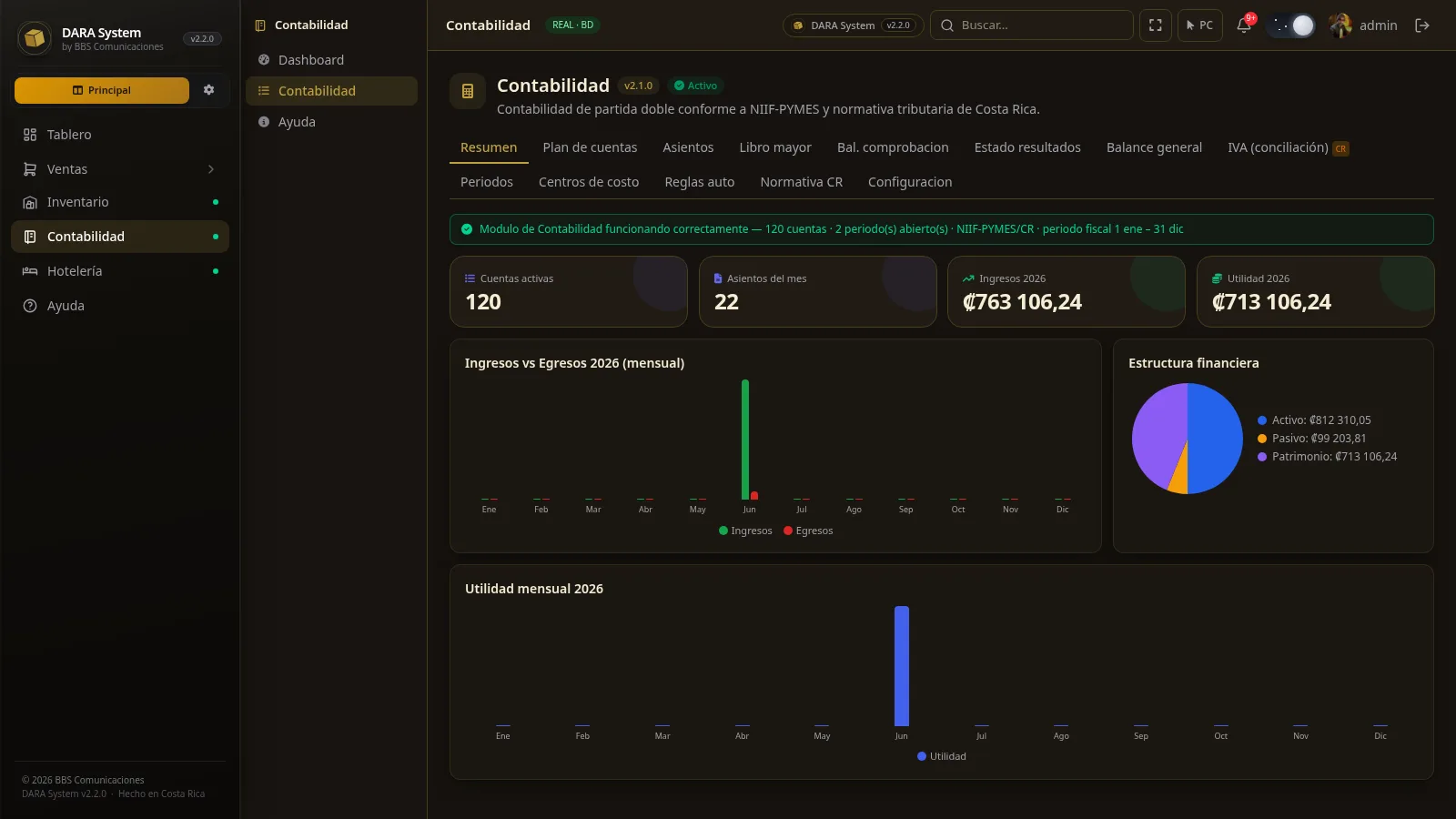
Task: Click the Hotelería bed icon
Action: tap(30, 271)
